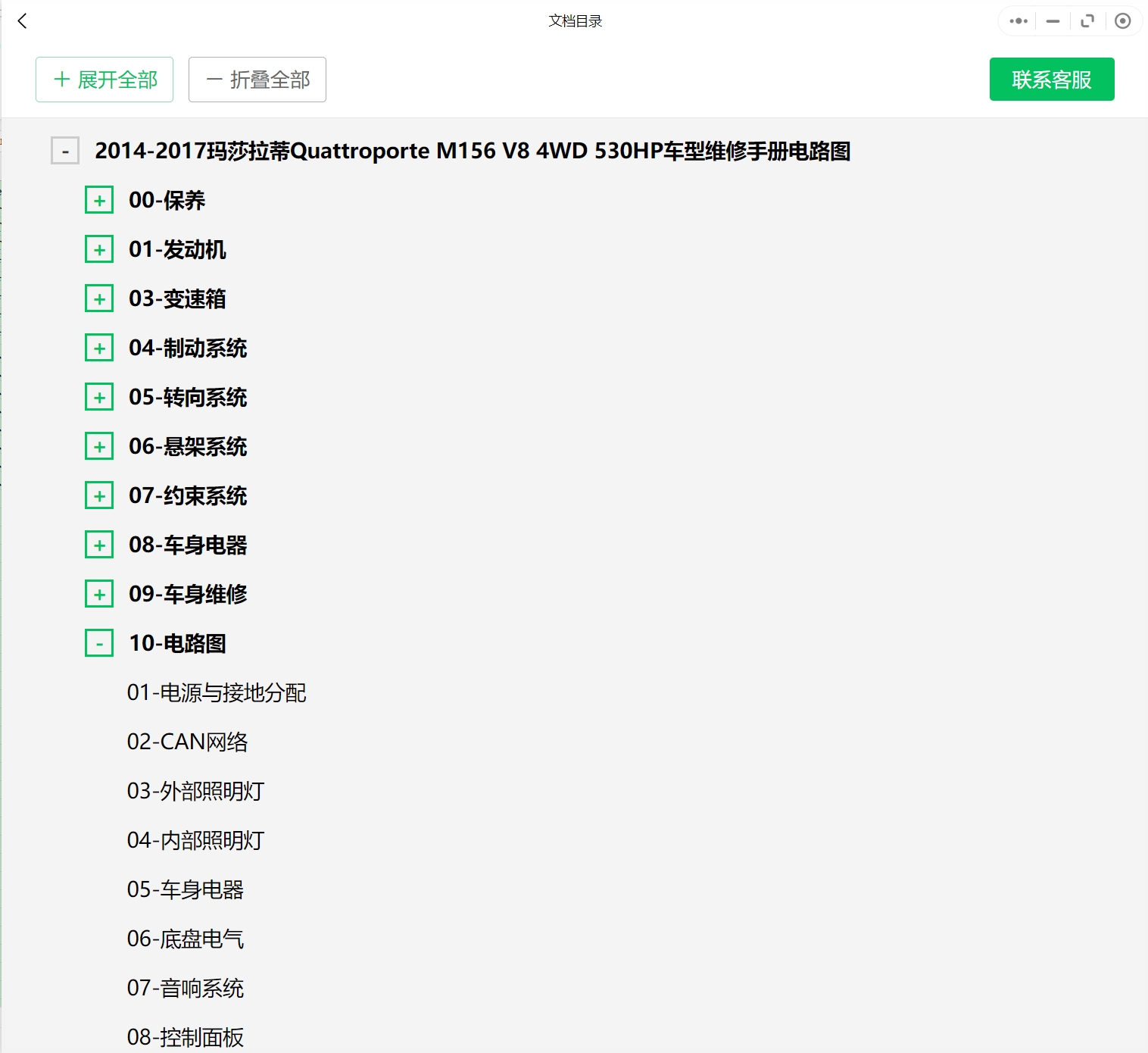Screen dimensions: 1148x1053
Task: Expand the 03-变速箱 section
Action: [x=99, y=298]
